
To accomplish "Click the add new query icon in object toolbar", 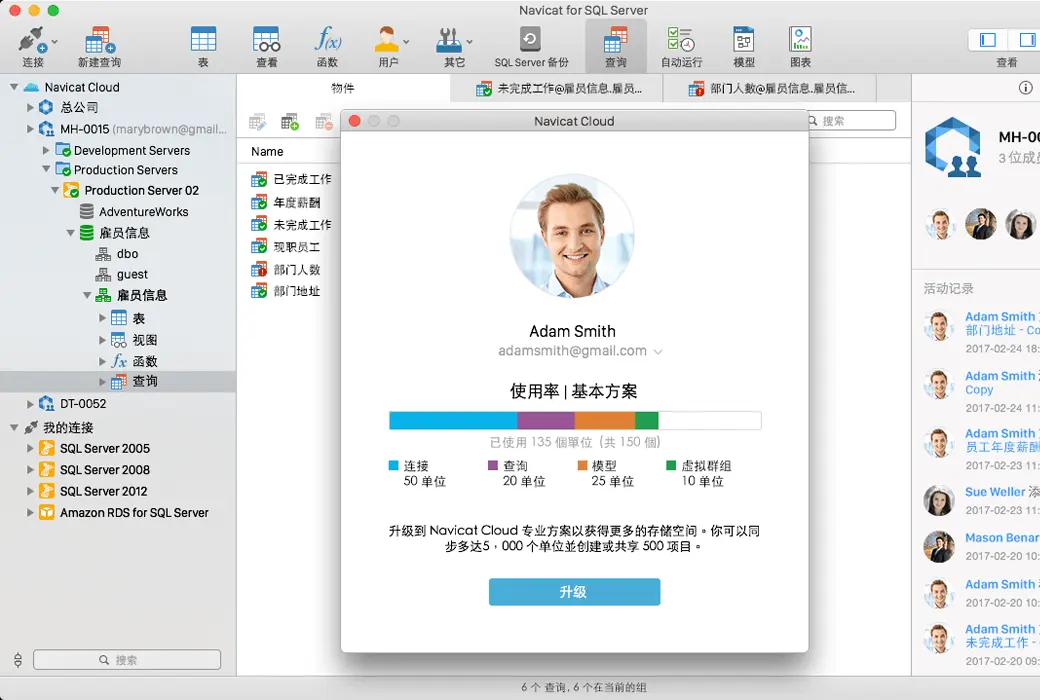I will [290, 122].
